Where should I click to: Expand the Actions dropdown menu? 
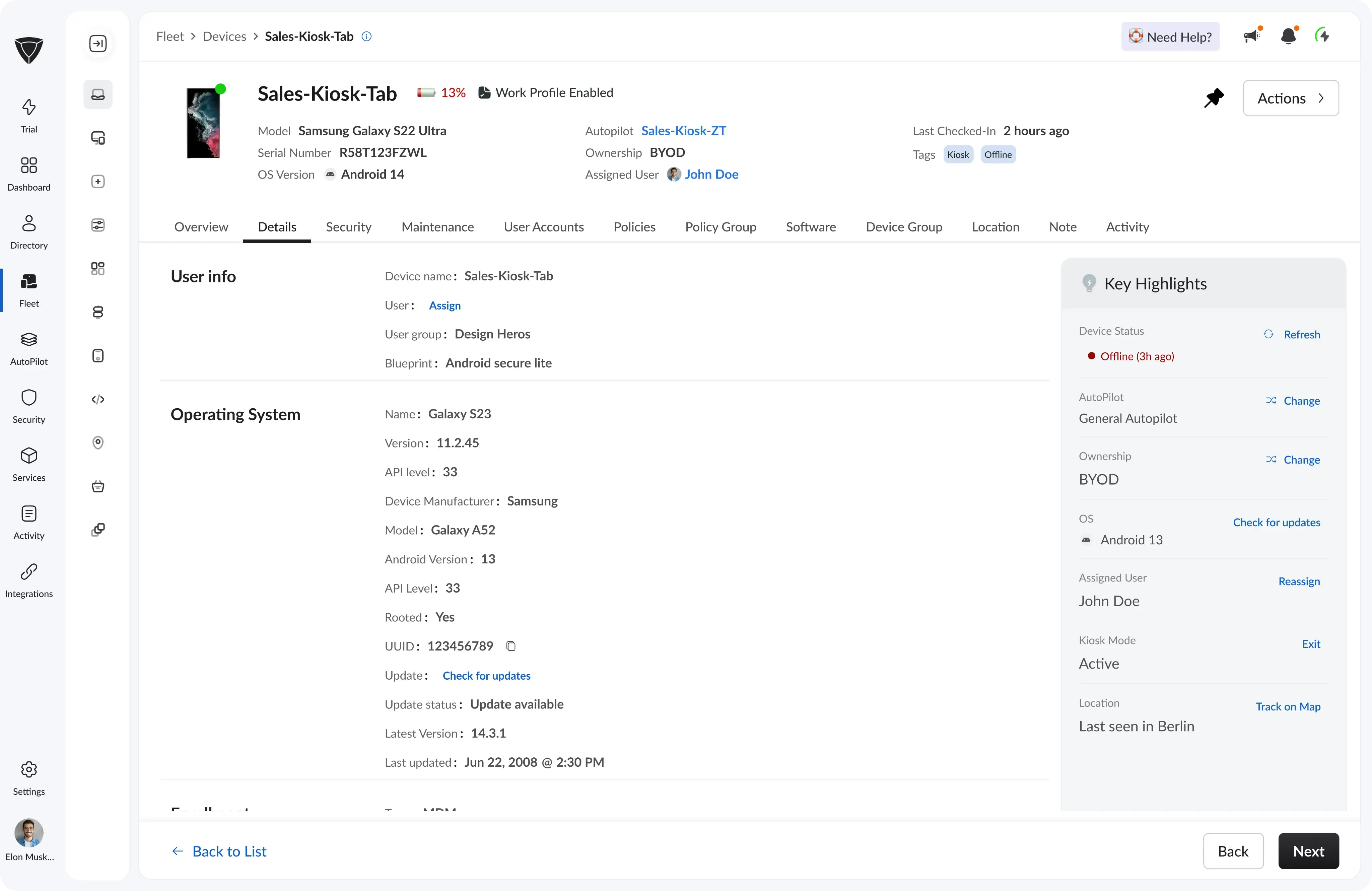click(x=1290, y=98)
